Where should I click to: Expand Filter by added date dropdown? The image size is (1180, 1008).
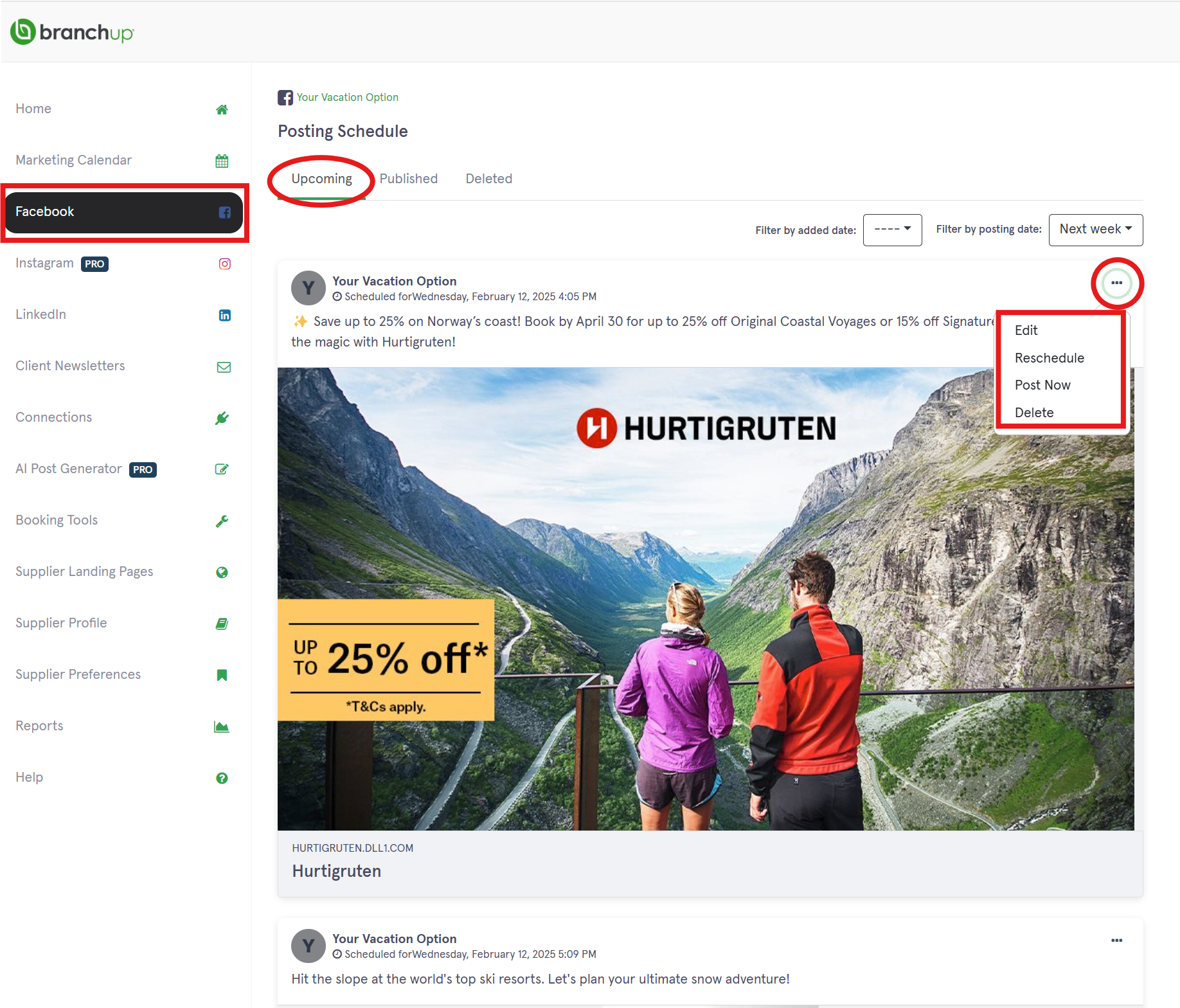[892, 230]
